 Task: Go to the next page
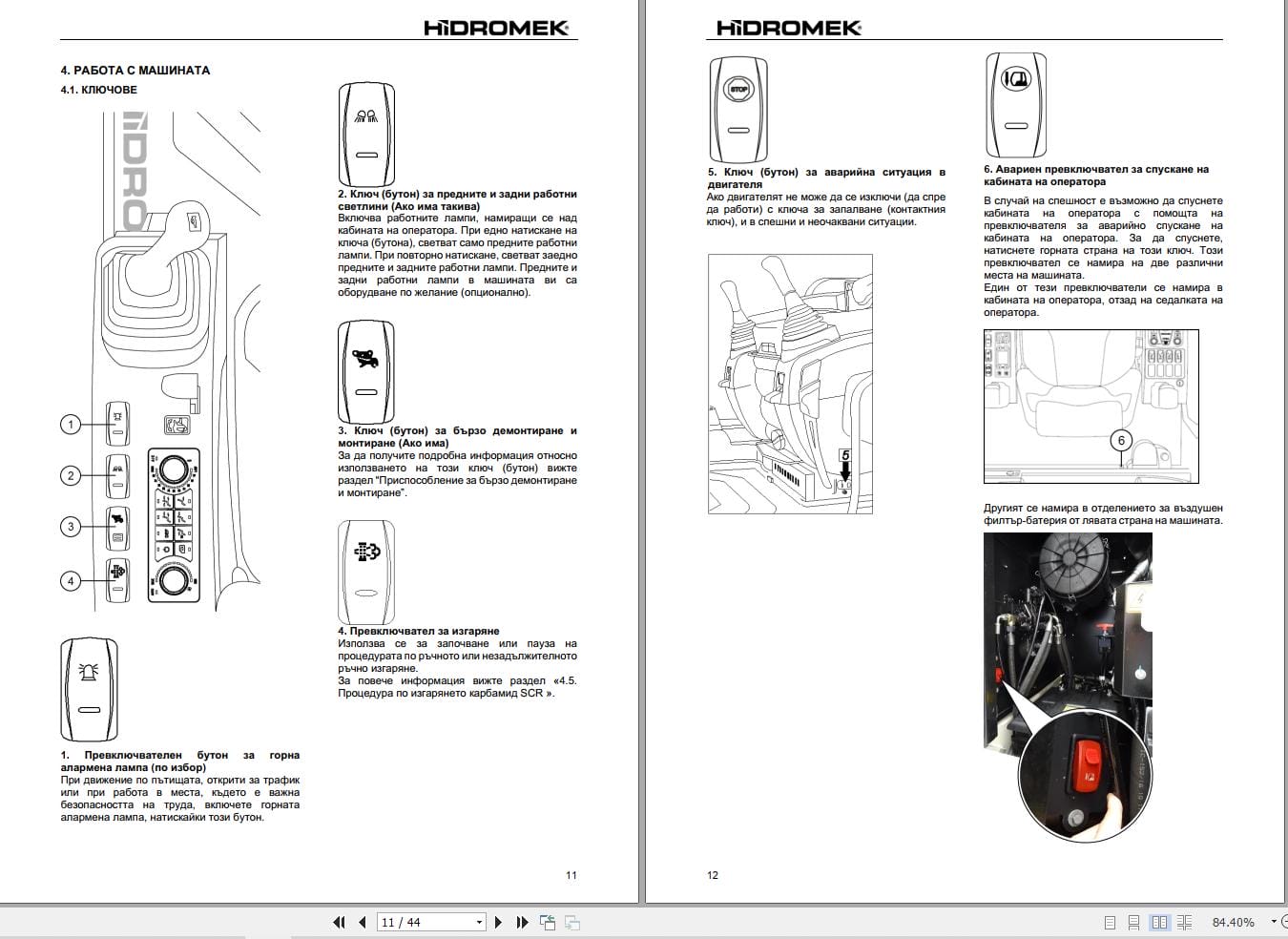[x=498, y=922]
